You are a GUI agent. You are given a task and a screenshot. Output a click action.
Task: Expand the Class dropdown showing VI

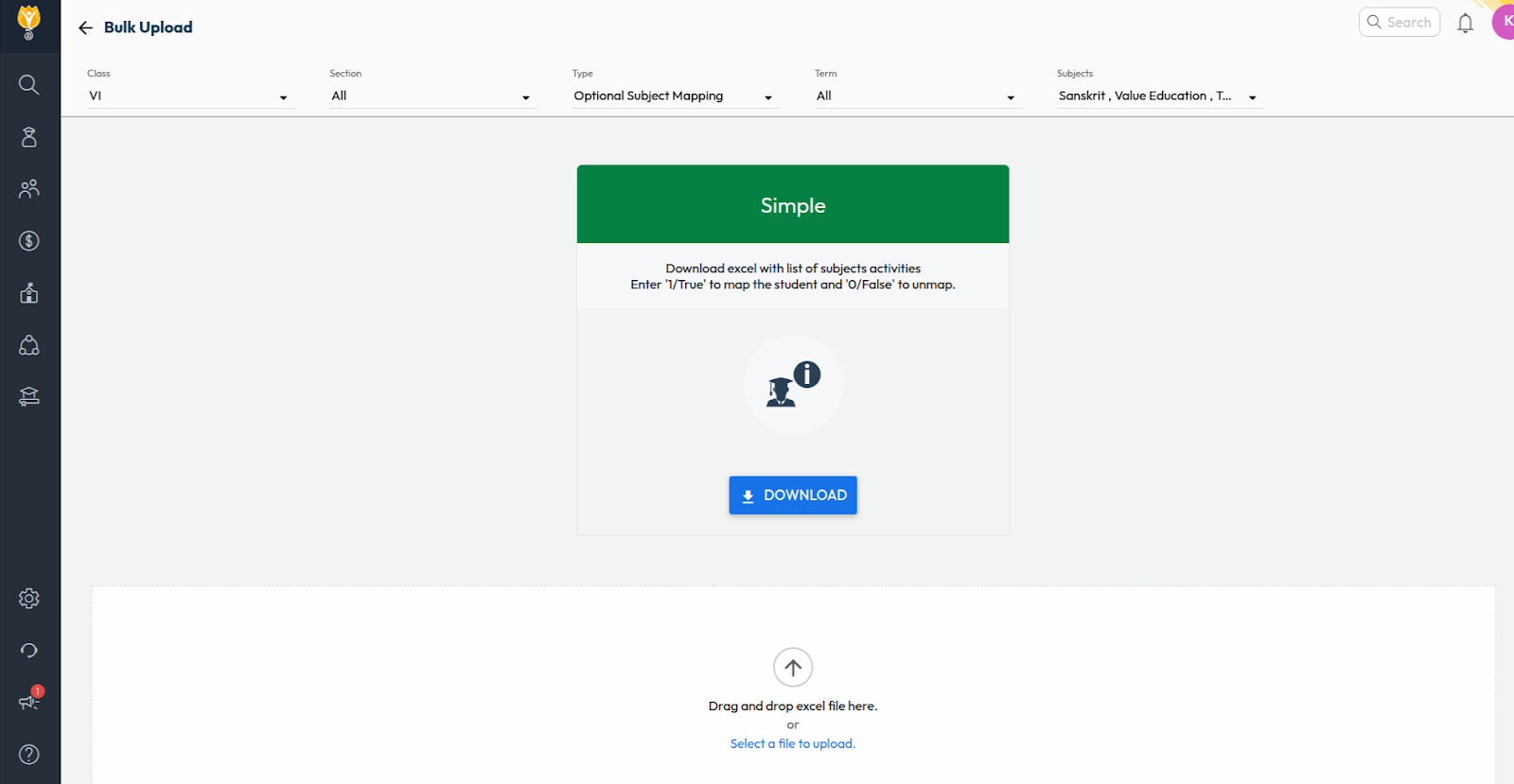click(189, 96)
